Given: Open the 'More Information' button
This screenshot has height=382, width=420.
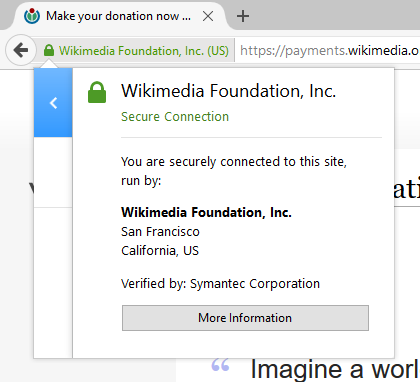Looking at the screenshot, I should (x=245, y=318).
